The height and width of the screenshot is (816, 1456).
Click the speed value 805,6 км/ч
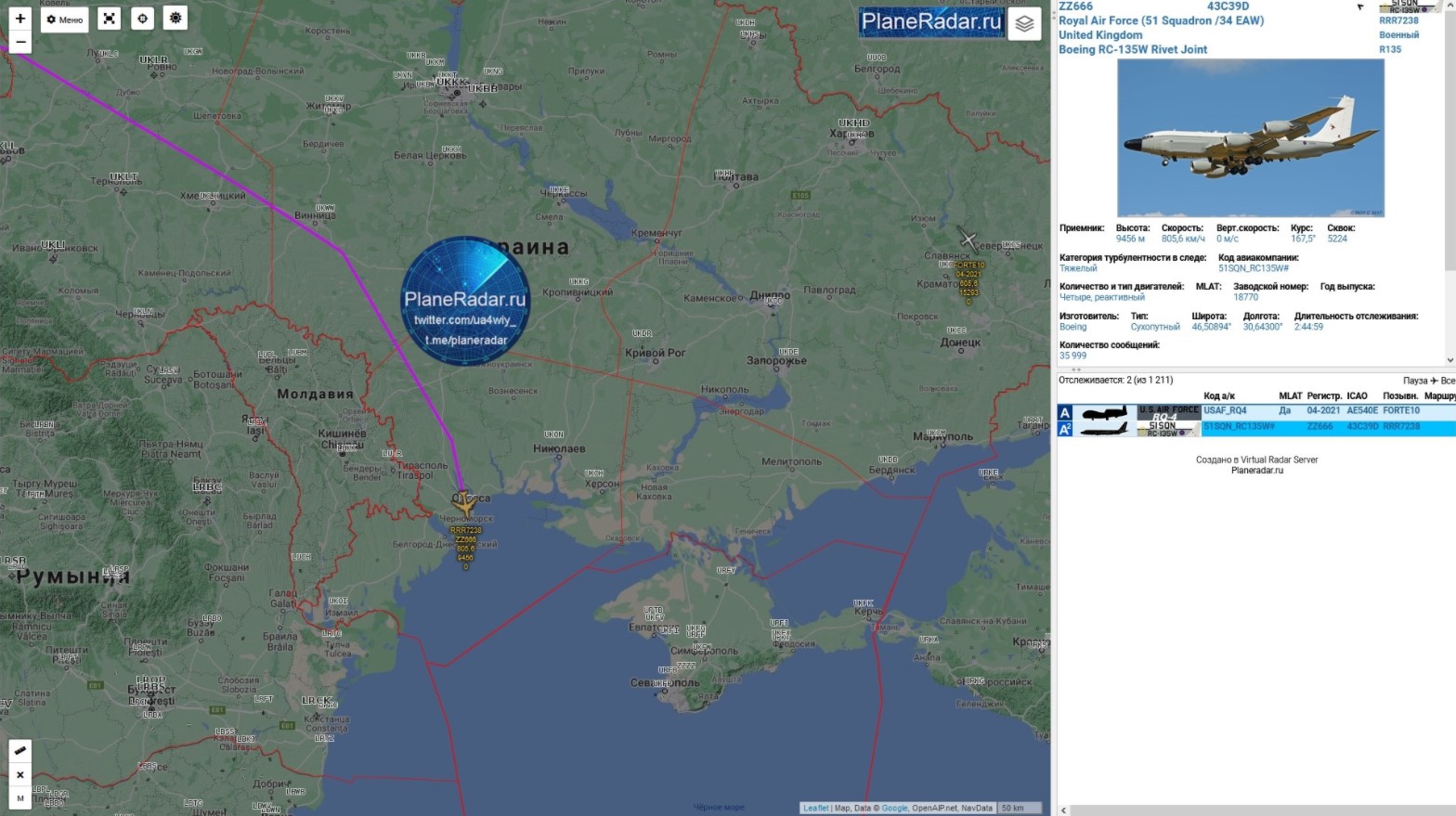click(1183, 239)
